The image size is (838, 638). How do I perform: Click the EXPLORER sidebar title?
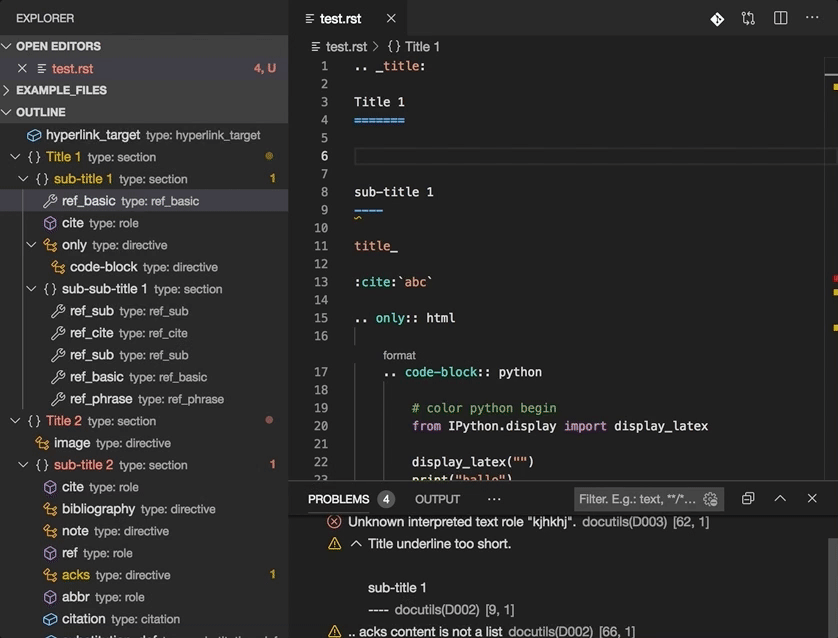pos(45,18)
